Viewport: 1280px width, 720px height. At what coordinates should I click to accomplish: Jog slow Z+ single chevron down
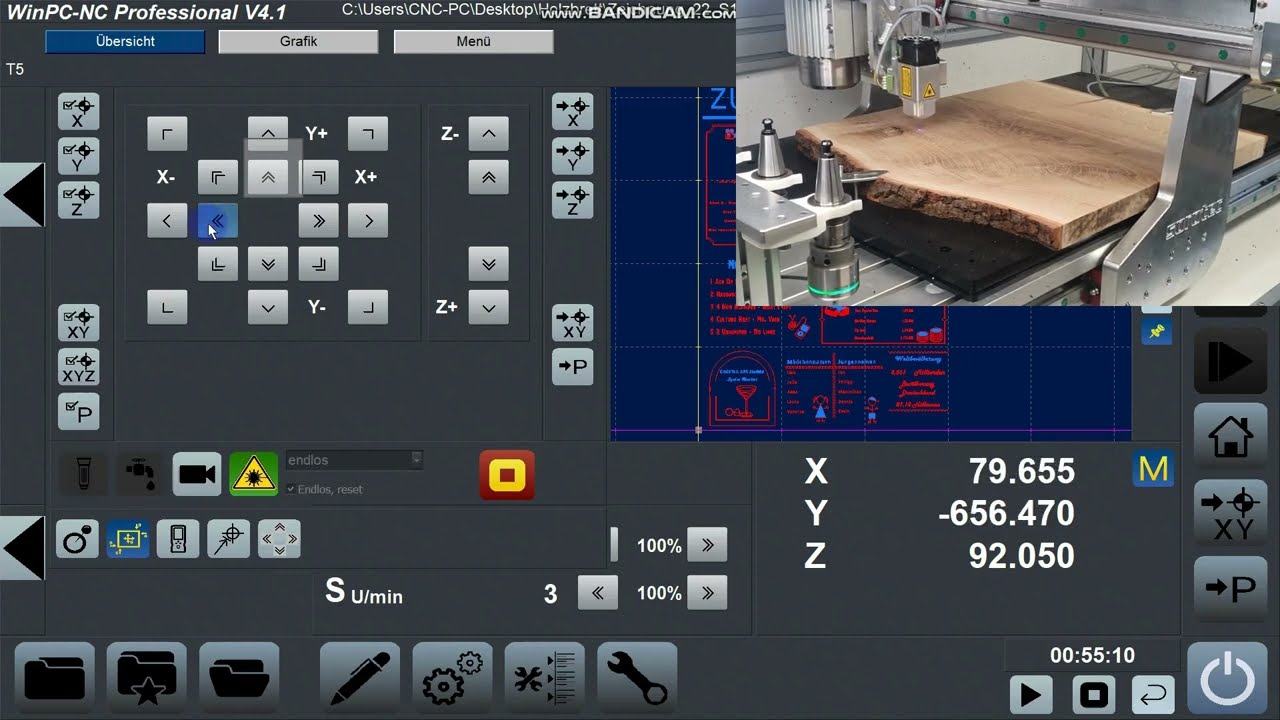click(x=488, y=307)
